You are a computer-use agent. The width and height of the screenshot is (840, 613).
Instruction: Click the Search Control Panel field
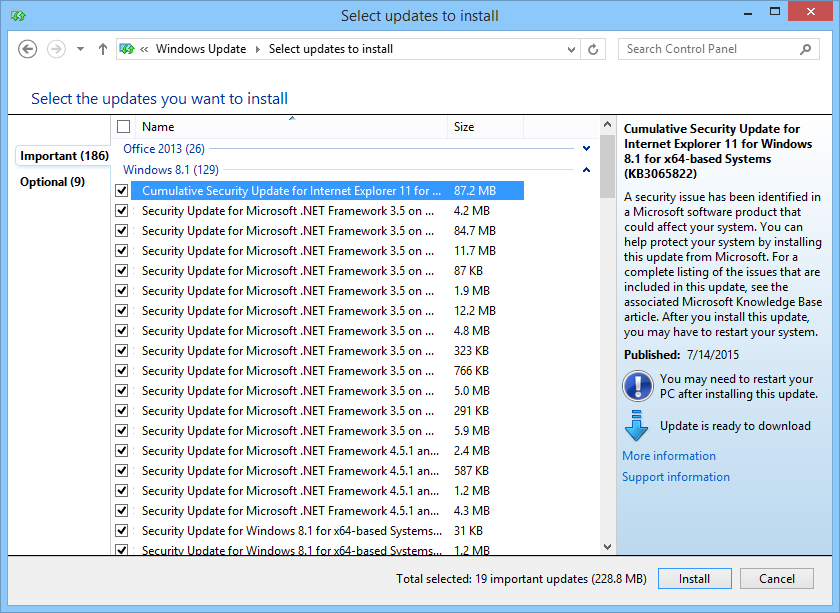718,49
